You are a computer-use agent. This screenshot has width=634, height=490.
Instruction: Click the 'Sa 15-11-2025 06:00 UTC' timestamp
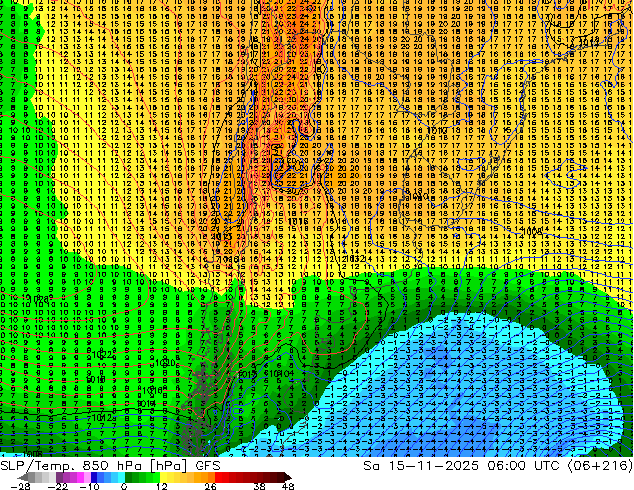tap(461, 466)
